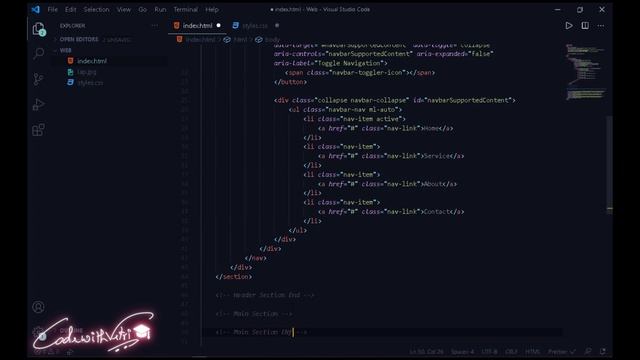Click html in the breadcrumb path
Image resolution: width=640 pixels, height=360 pixels.
click(x=240, y=40)
